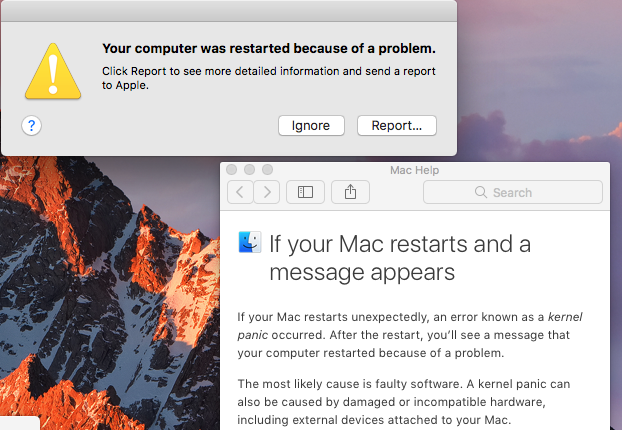Screen dimensions: 622x430
Task: Toggle the Mac Help table of contents sidebar
Action: pos(306,192)
